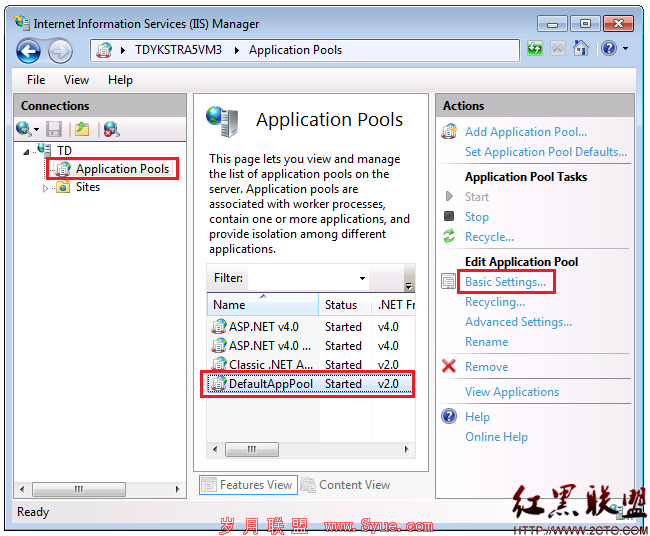Open Advanced Settings... link

(x=518, y=322)
